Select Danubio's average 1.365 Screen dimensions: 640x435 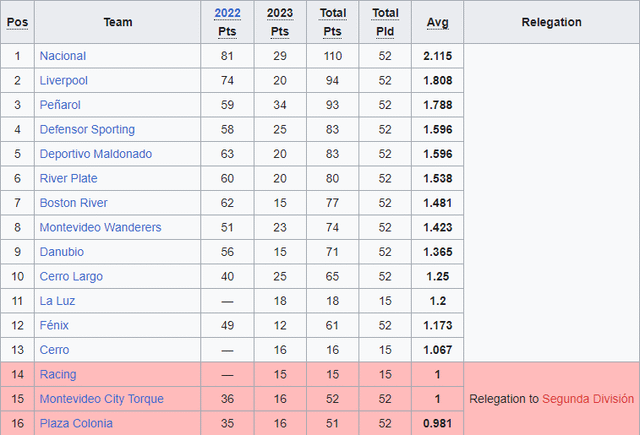pyautogui.click(x=438, y=252)
